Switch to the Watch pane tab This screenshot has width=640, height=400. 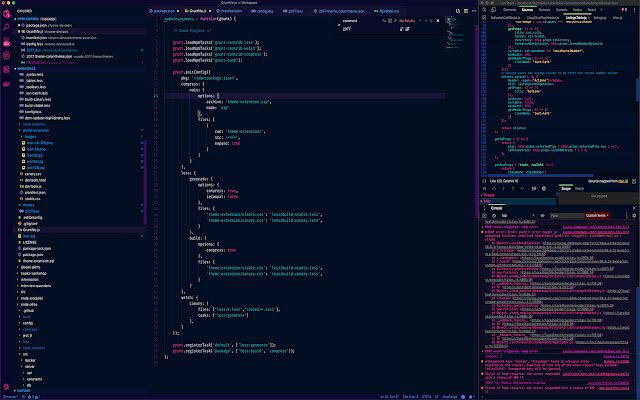579,189
